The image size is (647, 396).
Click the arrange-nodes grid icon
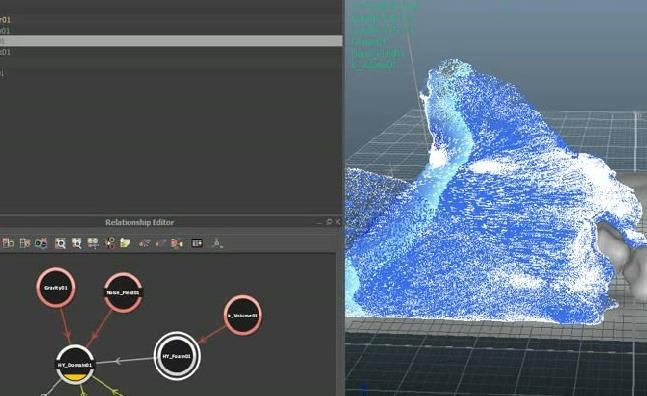[93, 243]
